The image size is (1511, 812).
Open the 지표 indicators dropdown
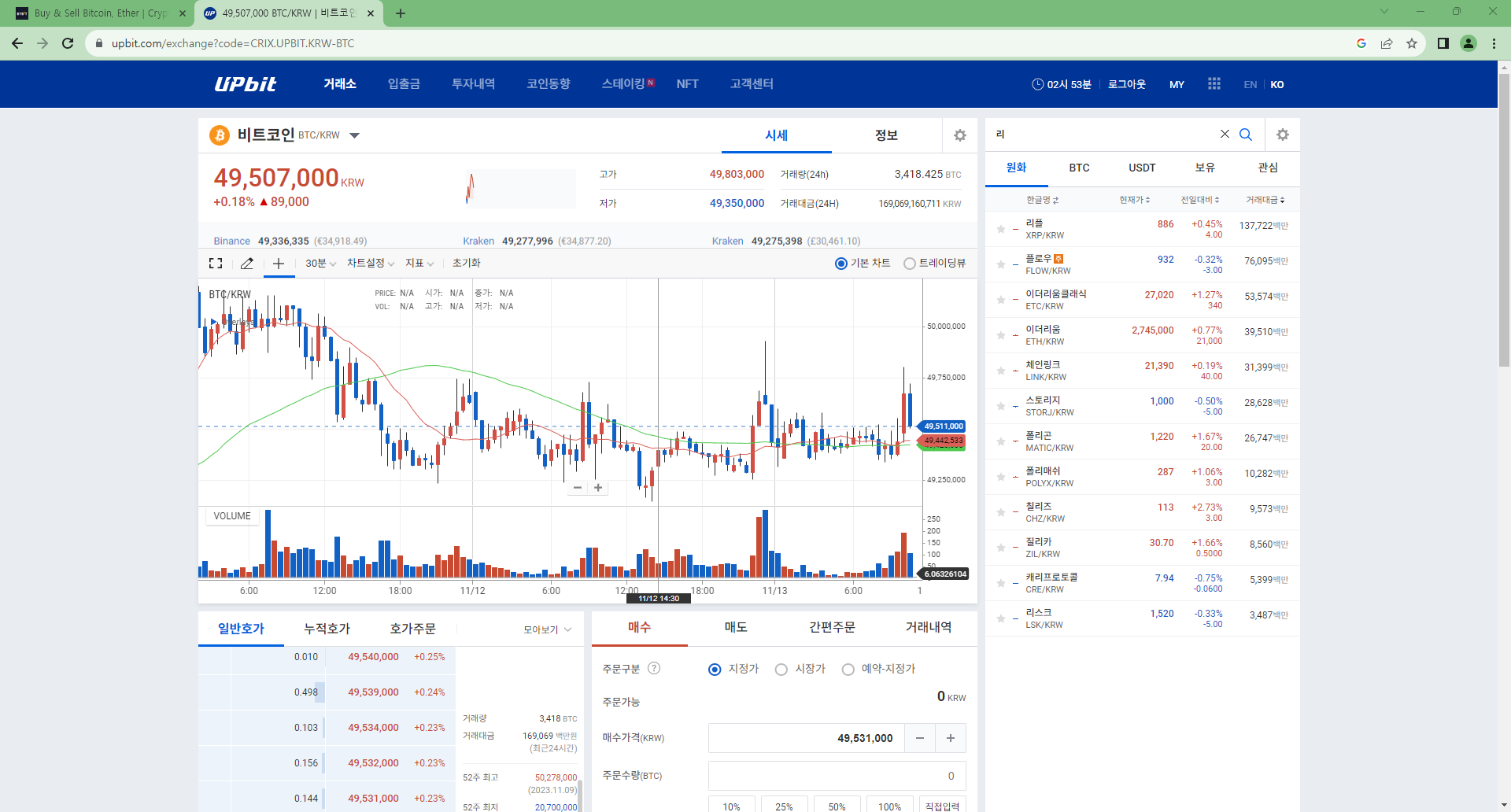tap(419, 264)
